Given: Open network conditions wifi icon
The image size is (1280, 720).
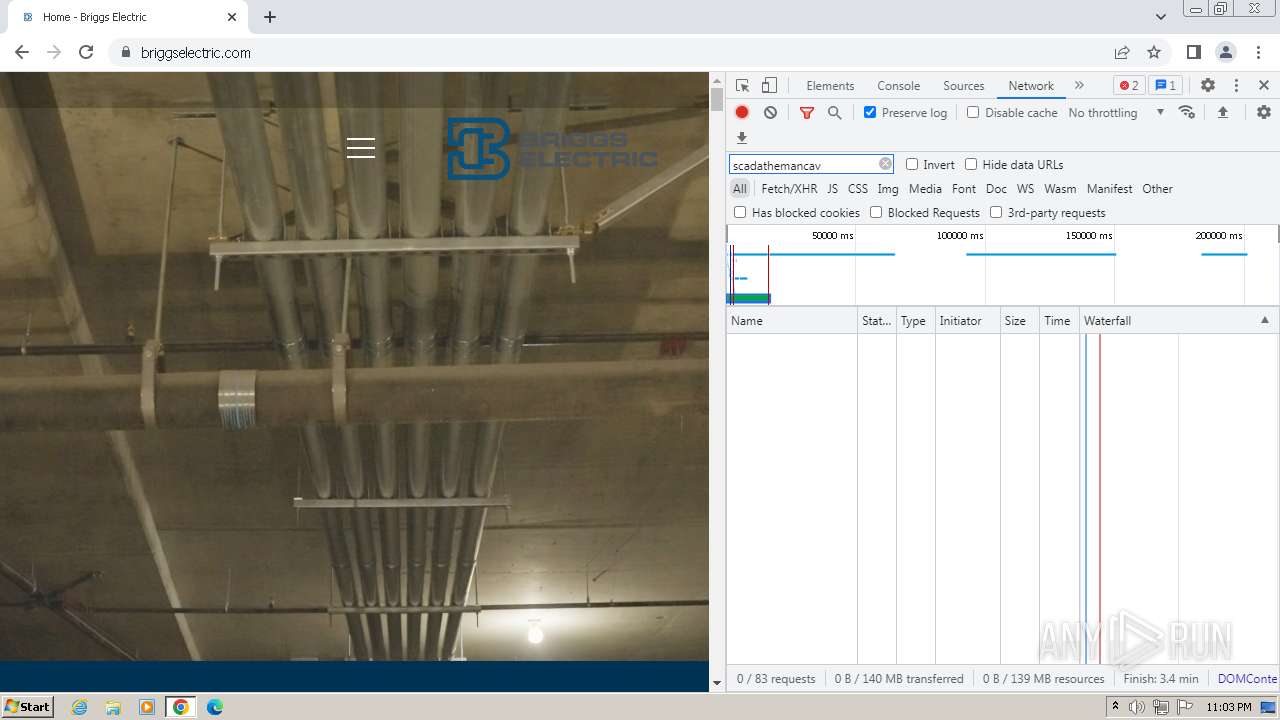Looking at the screenshot, I should tap(1187, 112).
